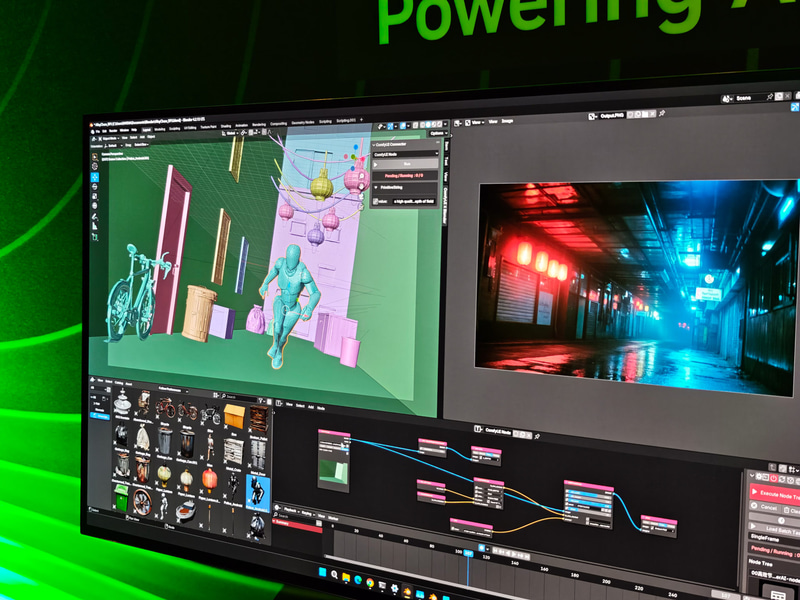Open Chrome from taskbar
800x600 pixels.
click(370, 582)
